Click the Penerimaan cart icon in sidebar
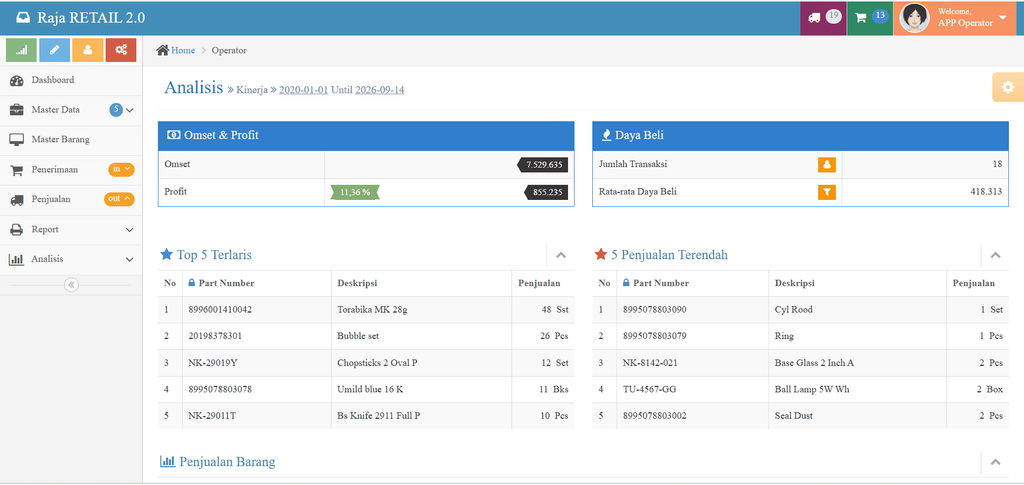 tap(16, 171)
